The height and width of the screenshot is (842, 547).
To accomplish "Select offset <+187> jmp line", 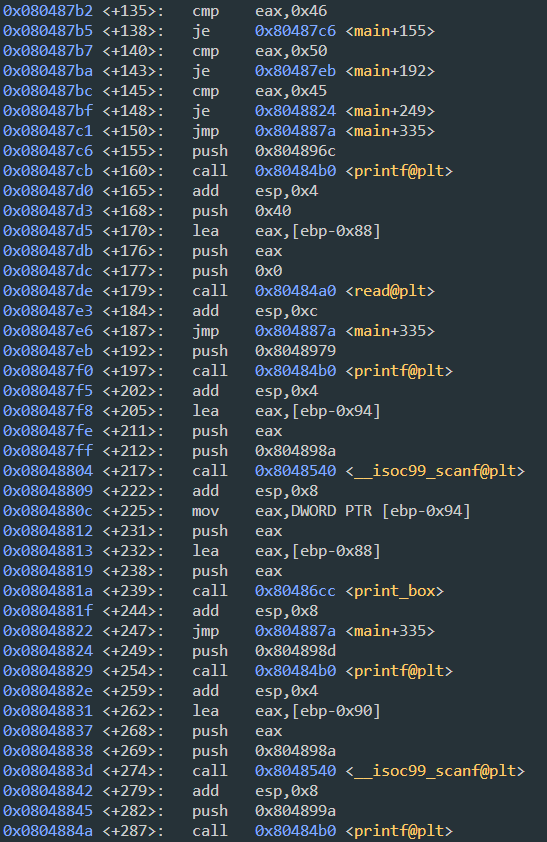I will (218, 331).
